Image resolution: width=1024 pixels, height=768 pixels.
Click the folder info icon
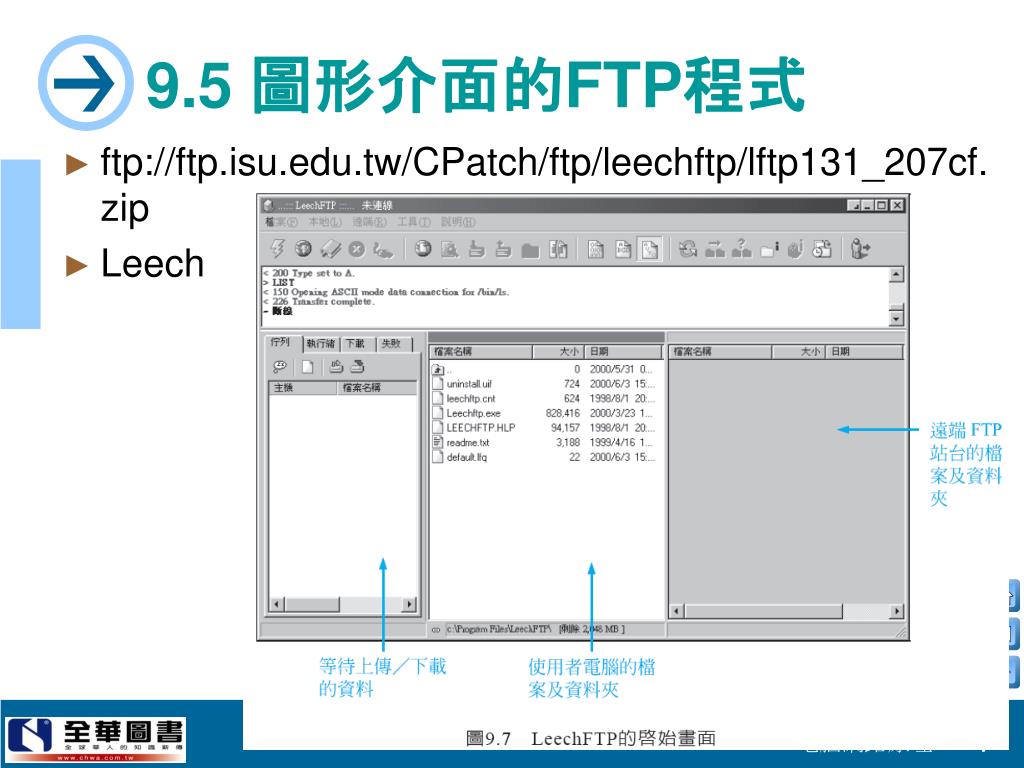pos(769,249)
